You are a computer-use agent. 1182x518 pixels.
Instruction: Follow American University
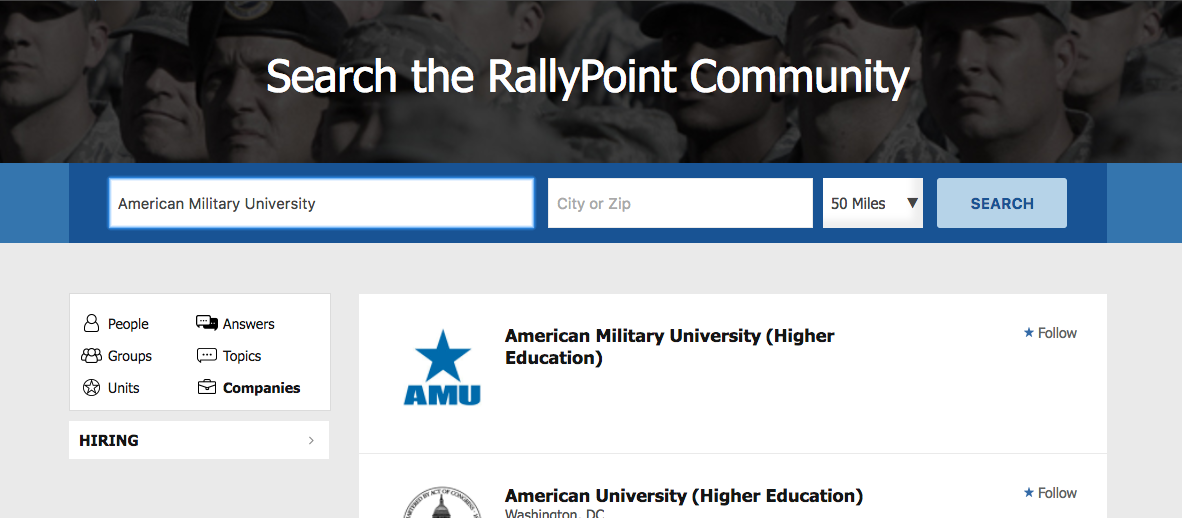pyautogui.click(x=1050, y=493)
